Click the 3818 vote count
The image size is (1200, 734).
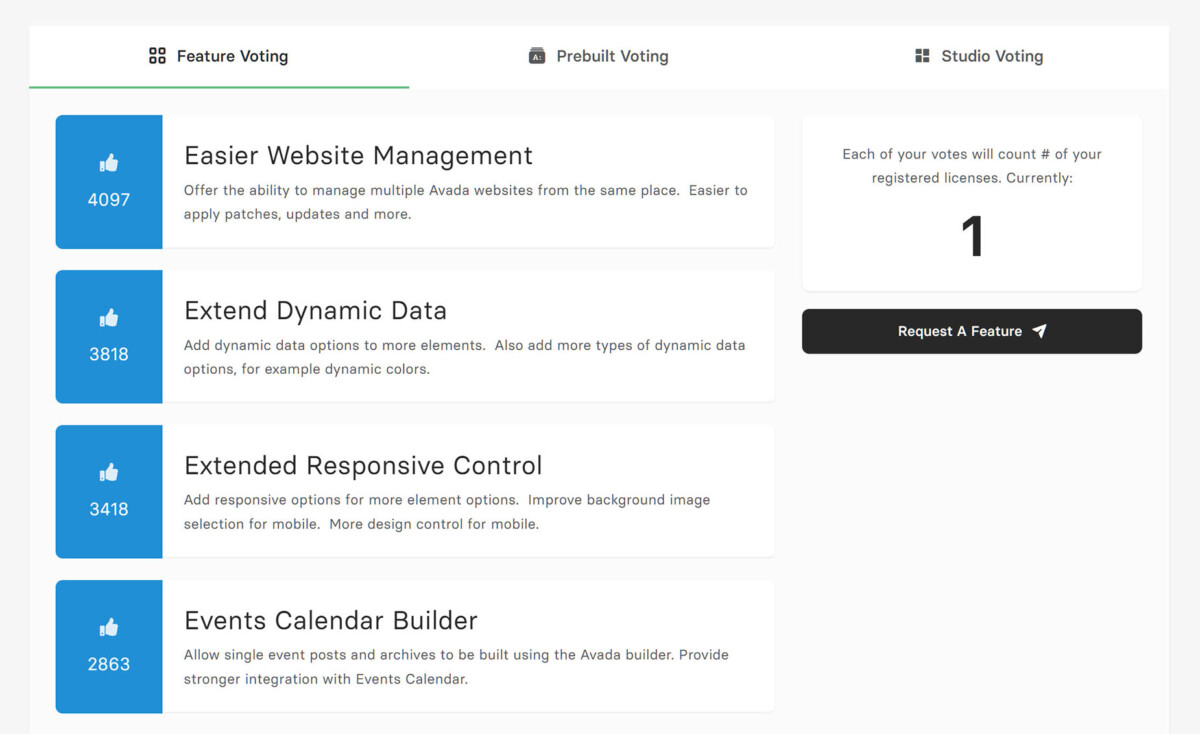pyautogui.click(x=109, y=354)
